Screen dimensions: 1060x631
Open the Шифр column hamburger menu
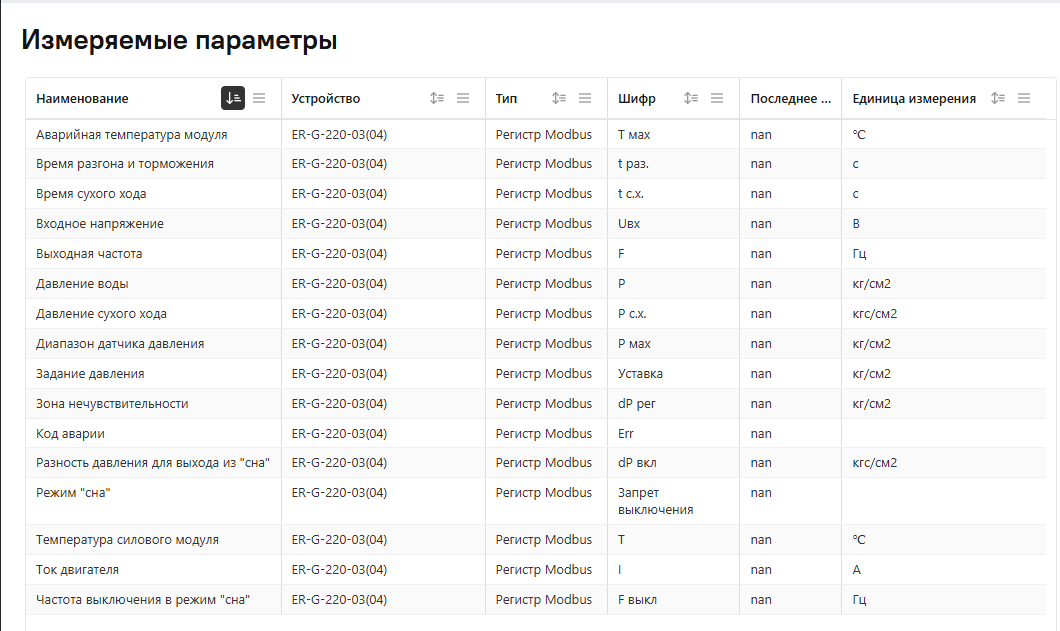717,98
